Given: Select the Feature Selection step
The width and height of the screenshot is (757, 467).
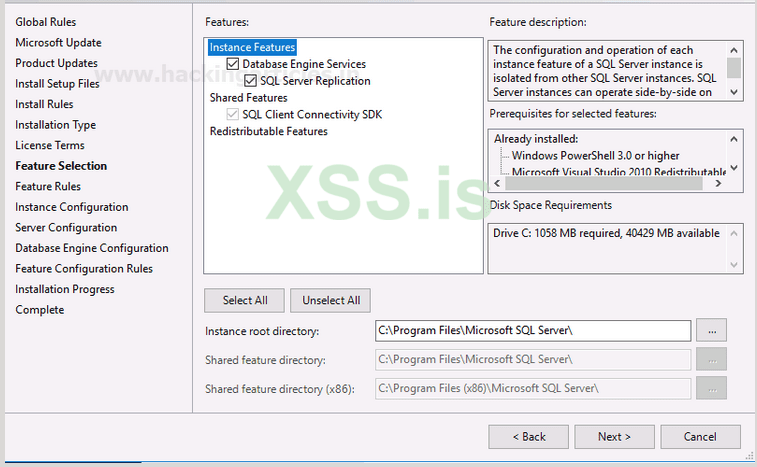Looking at the screenshot, I should (x=61, y=166).
